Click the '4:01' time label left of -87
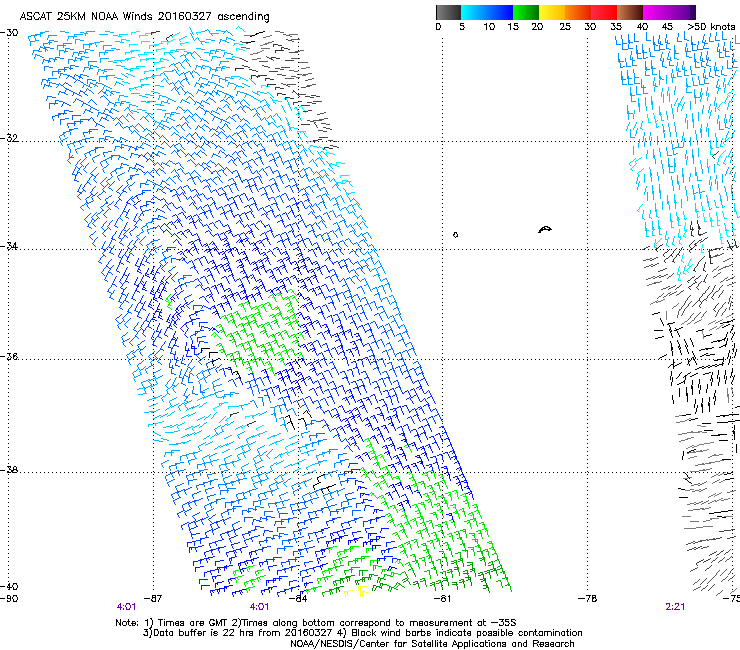The height and width of the screenshot is (650, 740). (x=126, y=607)
